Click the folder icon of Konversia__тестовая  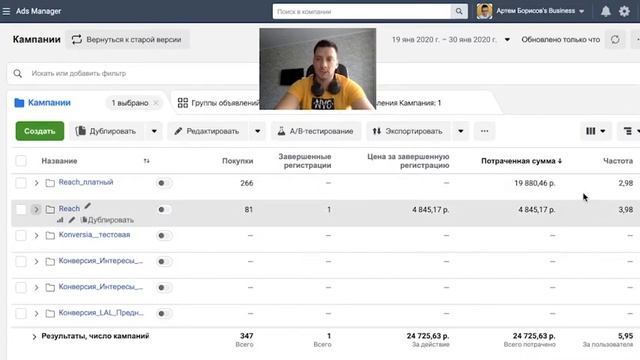(x=50, y=236)
